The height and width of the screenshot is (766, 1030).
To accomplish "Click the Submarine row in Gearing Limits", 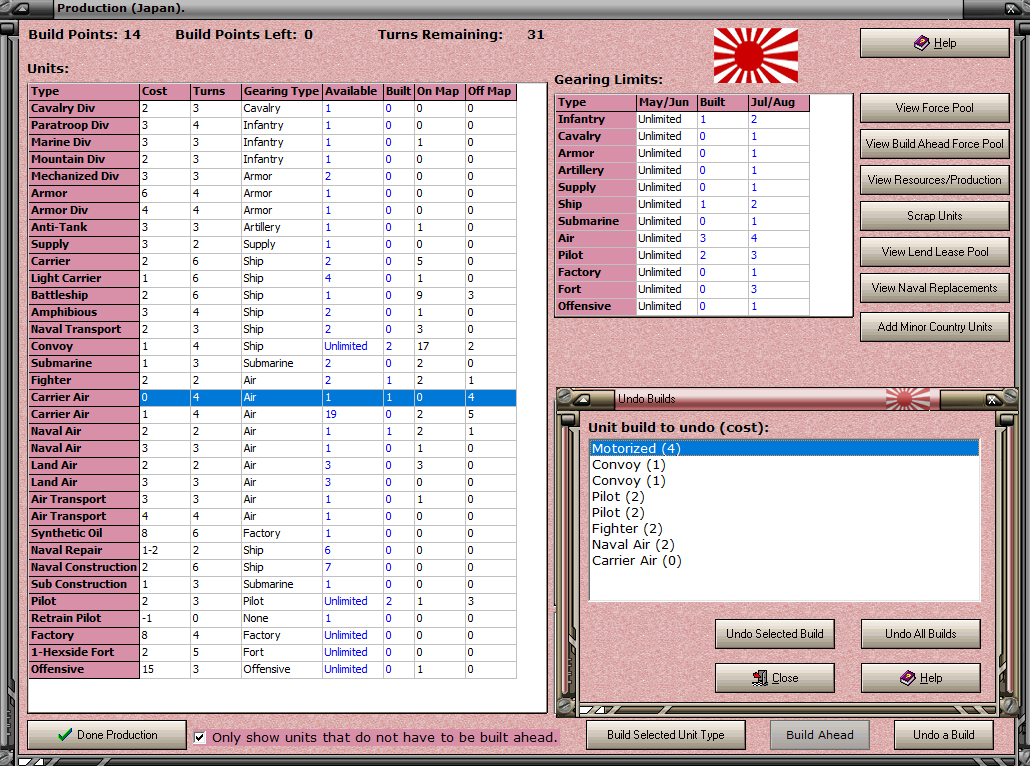I will pyautogui.click(x=683, y=221).
